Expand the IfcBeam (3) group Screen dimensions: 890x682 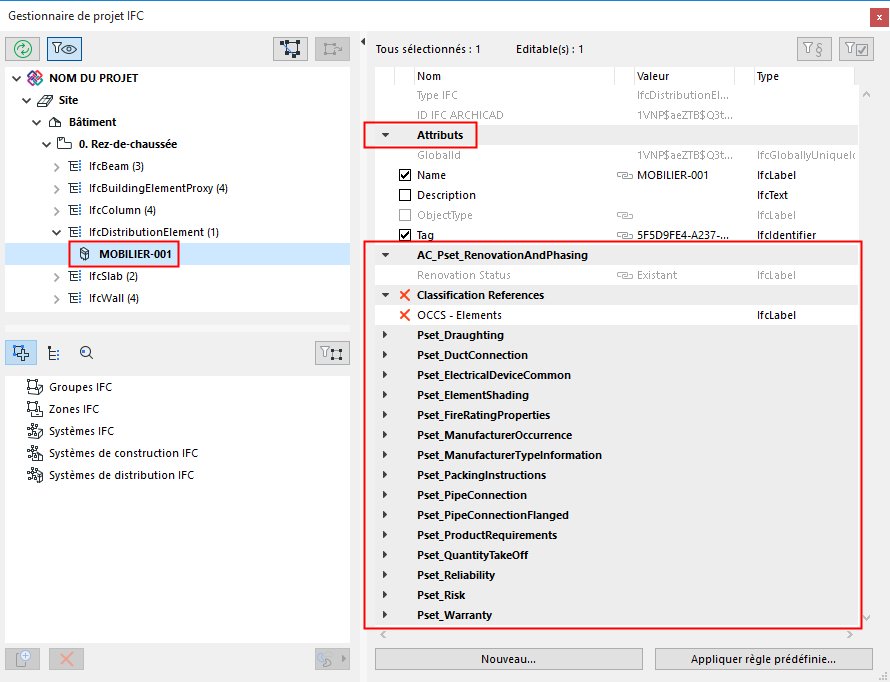(x=57, y=167)
